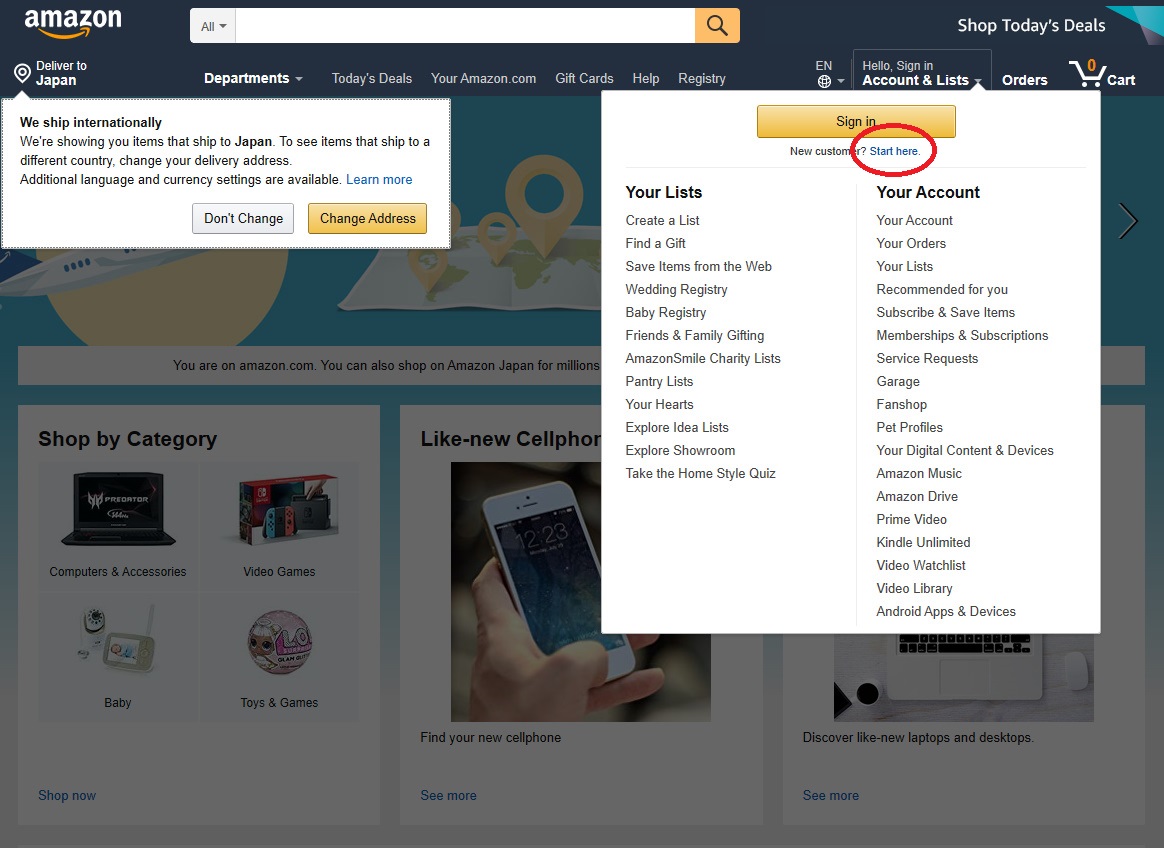The height and width of the screenshot is (848, 1164).
Task: Open the Learn more link
Action: (379, 180)
